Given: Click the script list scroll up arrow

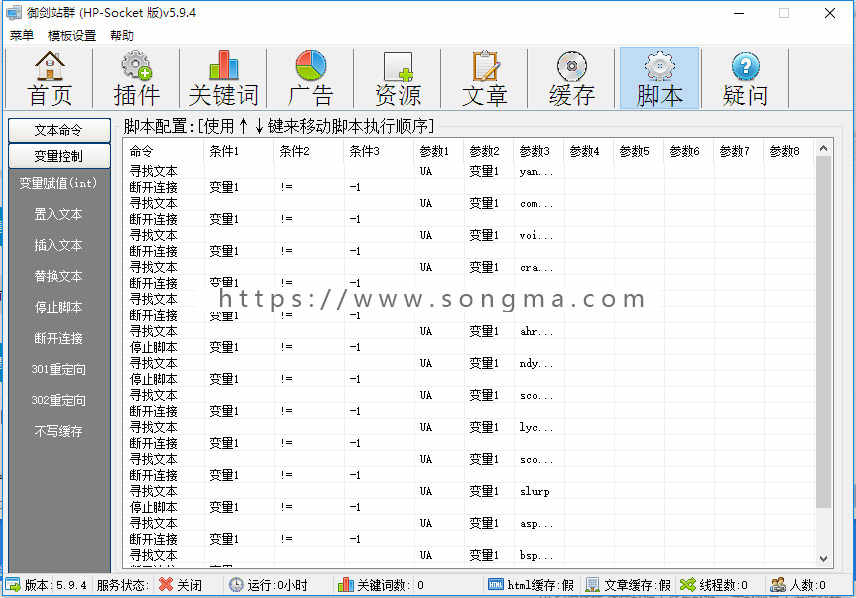Looking at the screenshot, I should (824, 148).
